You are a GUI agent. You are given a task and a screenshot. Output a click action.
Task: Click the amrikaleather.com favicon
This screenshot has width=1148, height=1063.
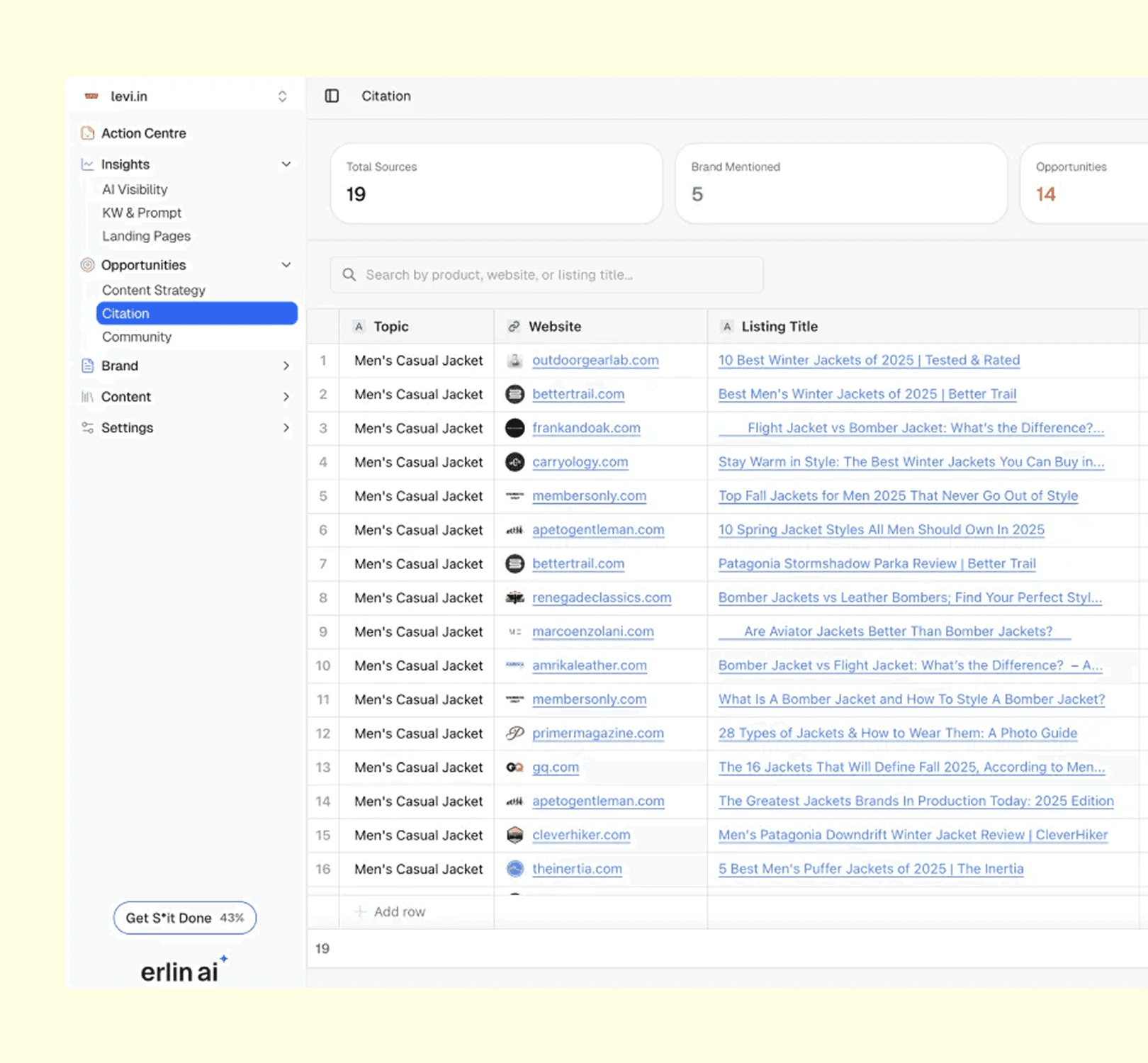click(515, 665)
